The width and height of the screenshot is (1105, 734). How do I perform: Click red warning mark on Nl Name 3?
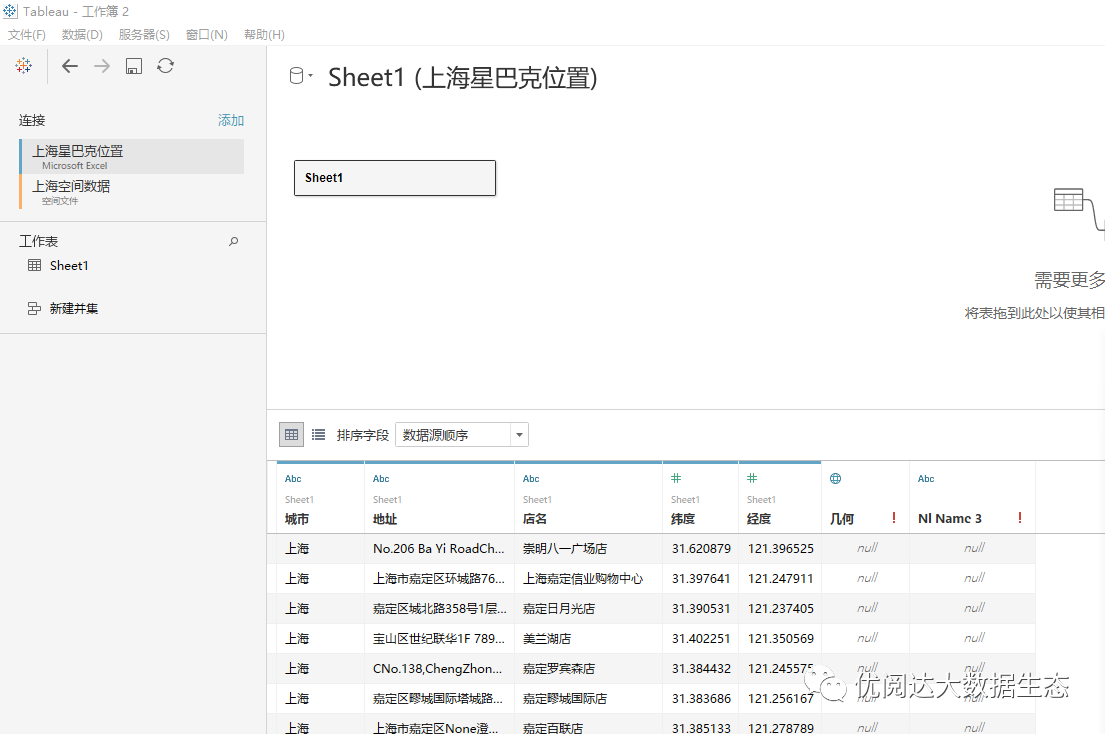click(1020, 518)
